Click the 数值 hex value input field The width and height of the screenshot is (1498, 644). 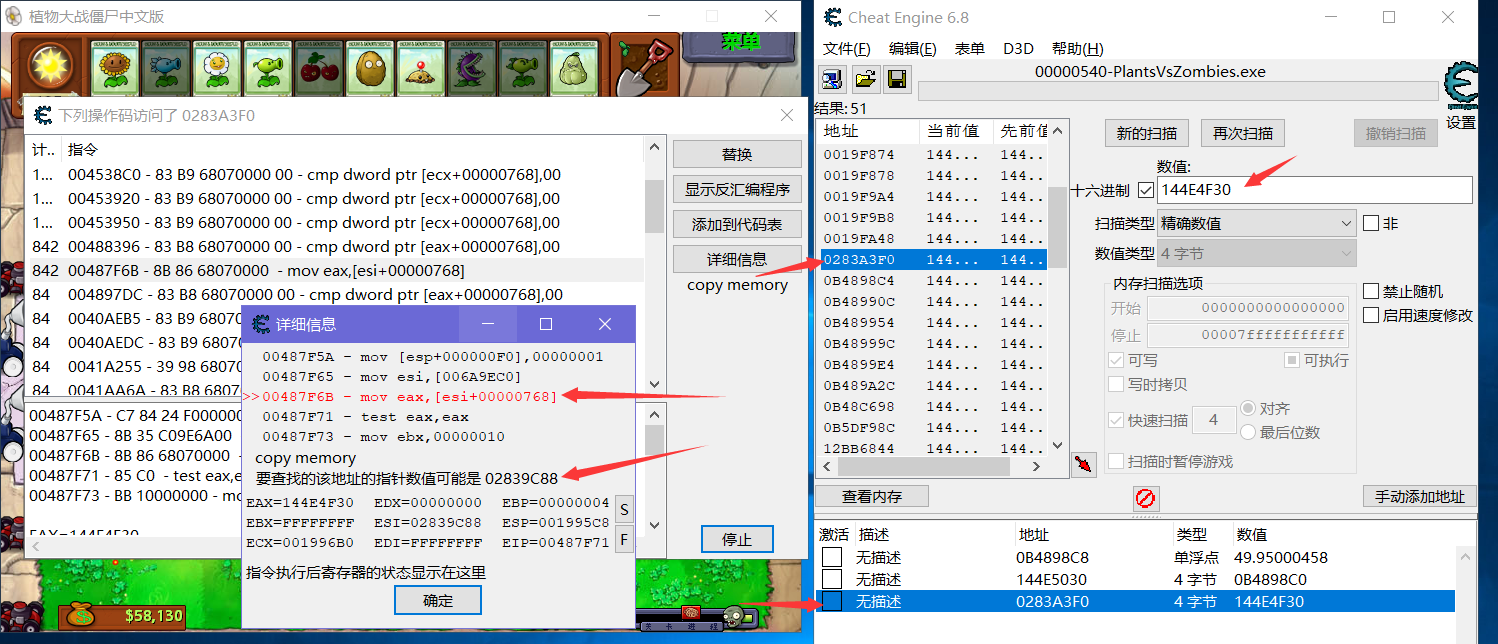1315,189
